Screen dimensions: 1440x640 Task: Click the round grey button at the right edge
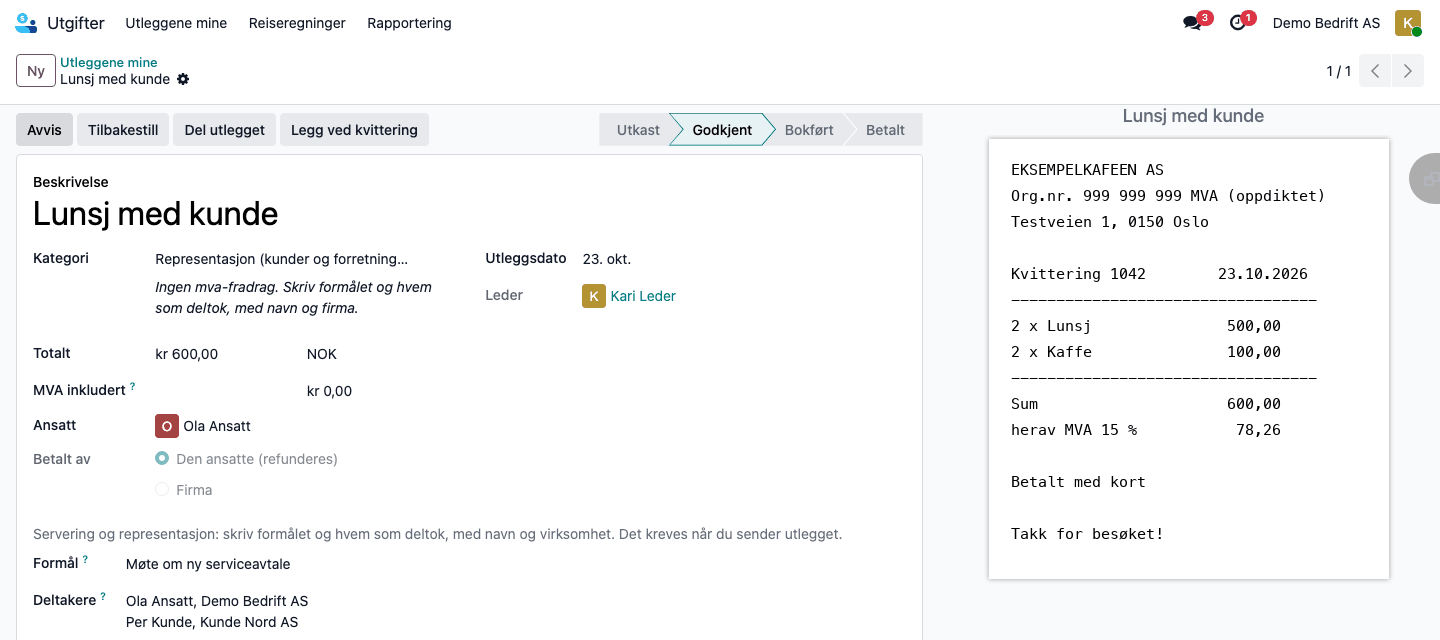(x=1424, y=179)
